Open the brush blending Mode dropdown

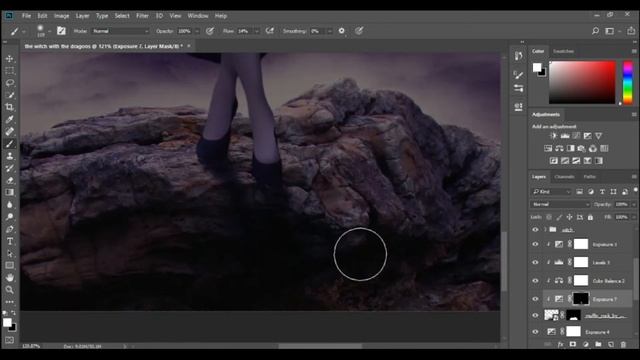(x=121, y=31)
